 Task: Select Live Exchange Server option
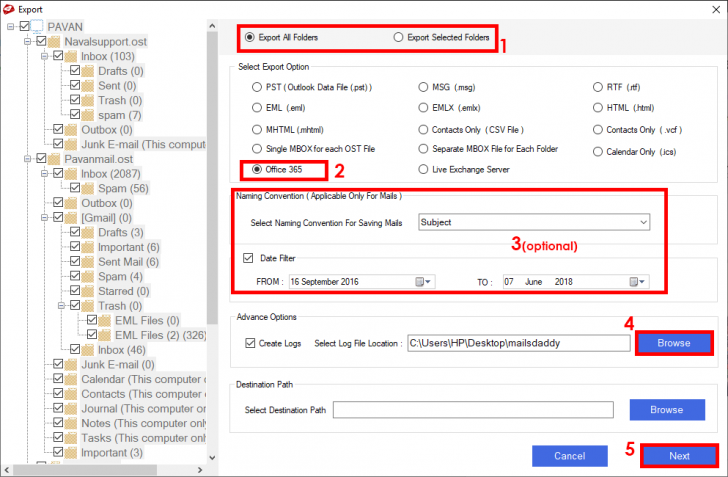pyautogui.click(x=423, y=170)
